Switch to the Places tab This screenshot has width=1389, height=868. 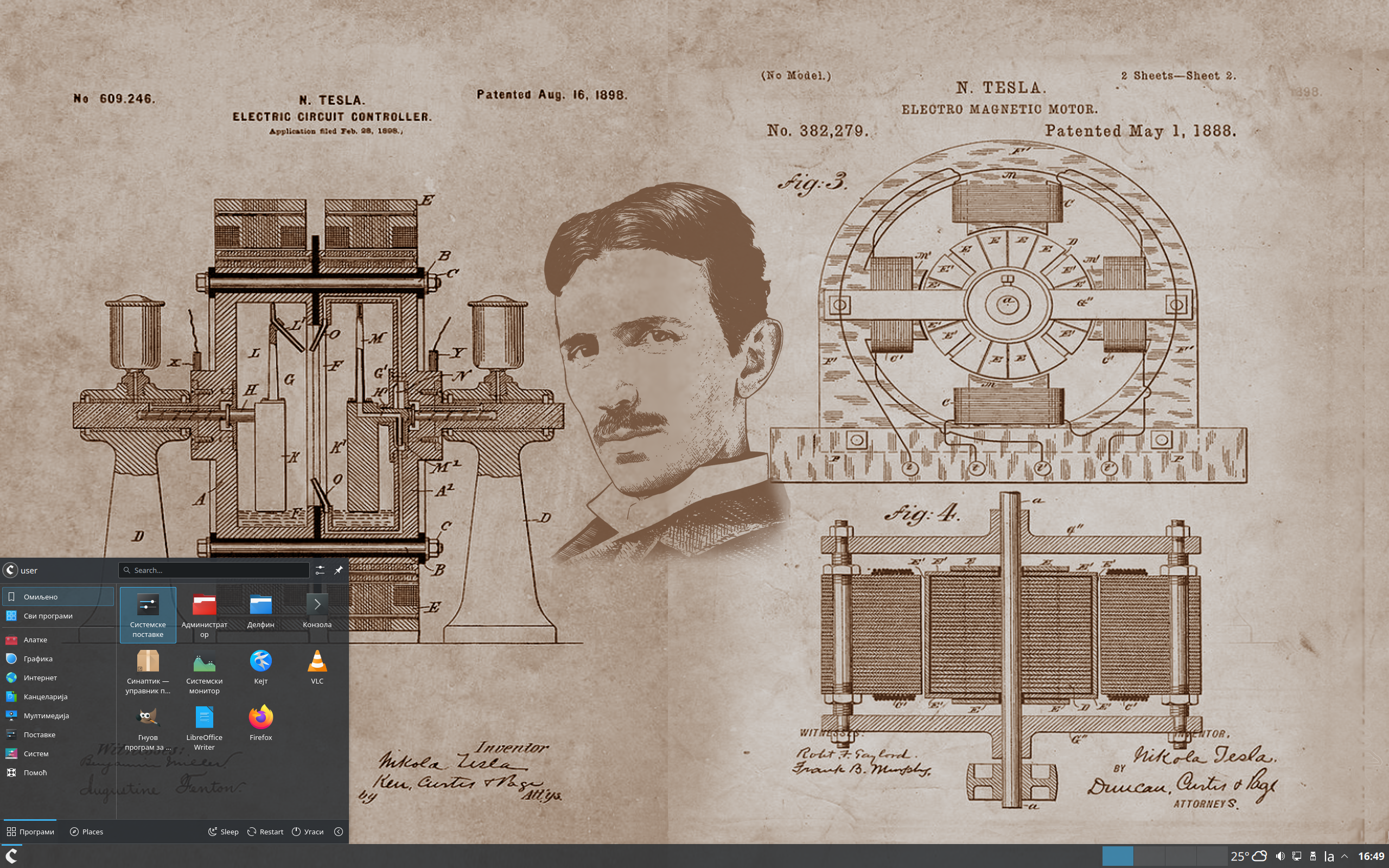pyautogui.click(x=86, y=831)
